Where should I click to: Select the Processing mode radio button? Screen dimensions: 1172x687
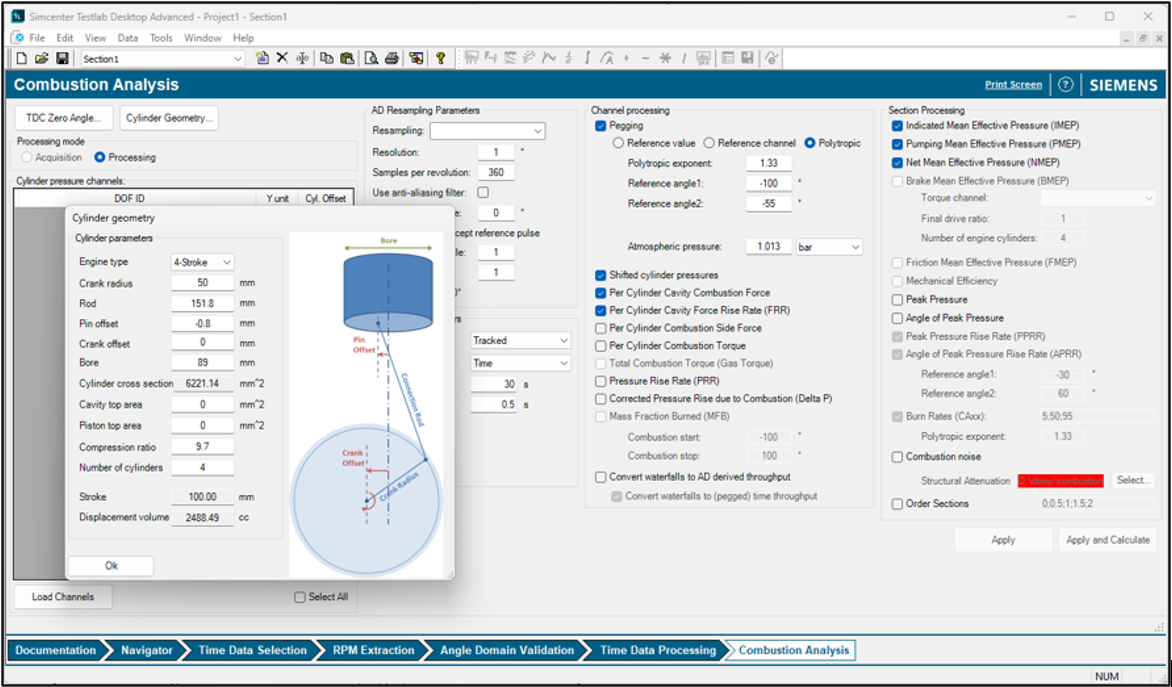99,158
